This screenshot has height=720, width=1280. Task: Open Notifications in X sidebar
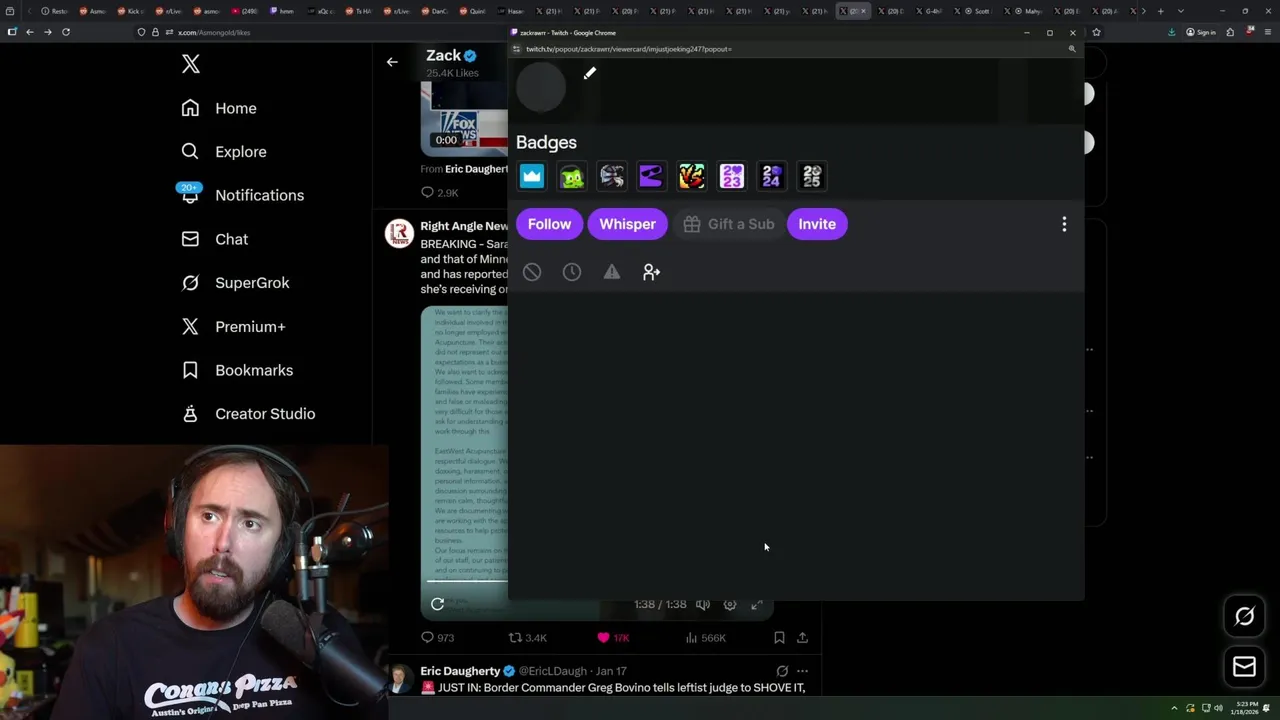click(242, 195)
